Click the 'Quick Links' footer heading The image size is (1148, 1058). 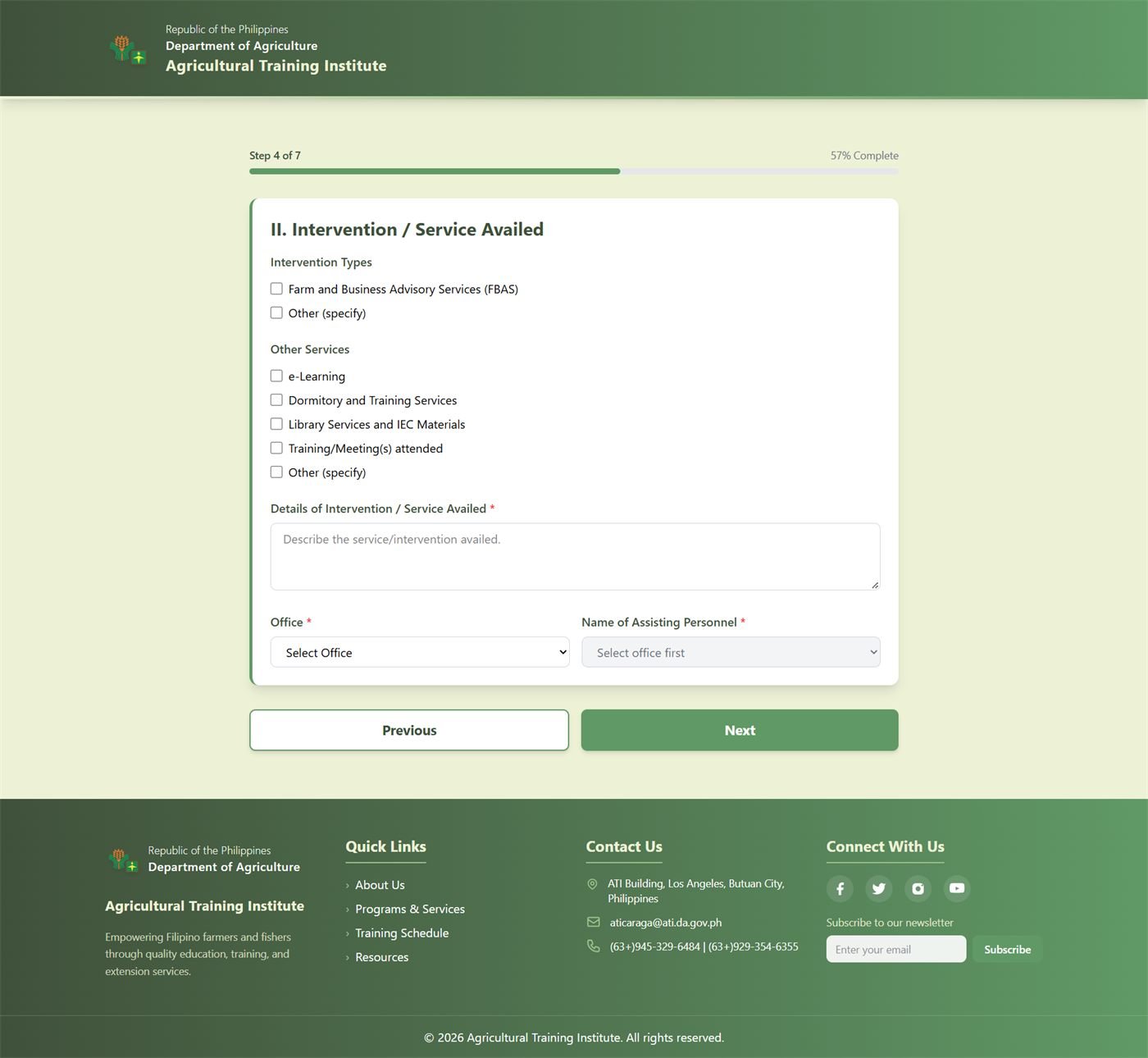tap(385, 846)
